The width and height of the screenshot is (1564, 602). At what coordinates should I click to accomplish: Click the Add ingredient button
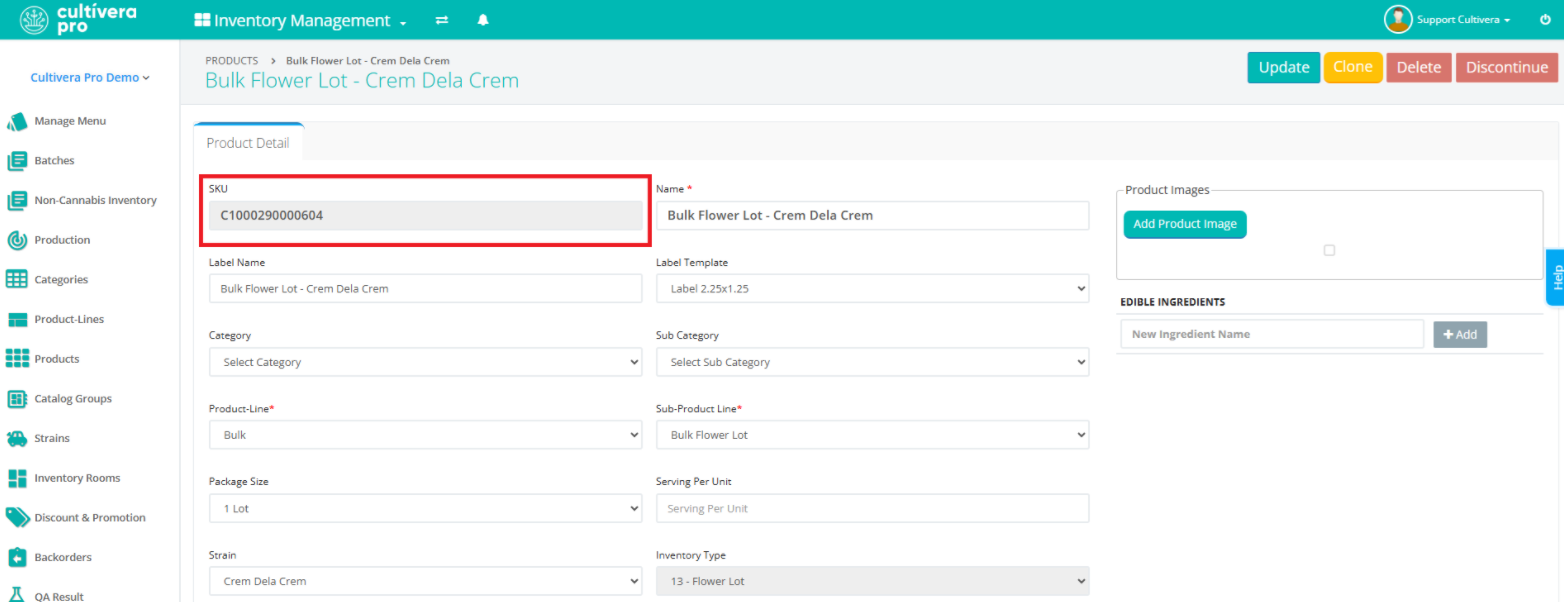tap(1460, 334)
